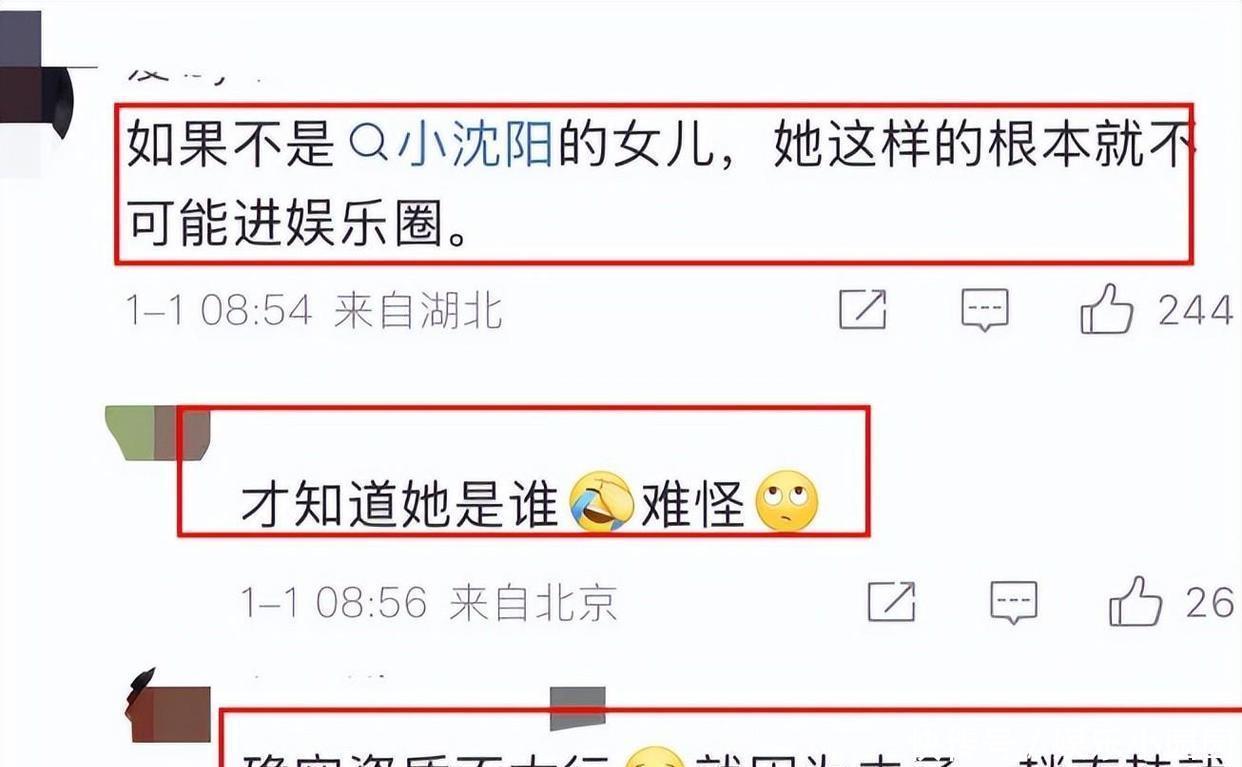Screen dimensions: 1242x767
Task: Open the reply icon on the 湖北 comment
Action: [x=984, y=310]
